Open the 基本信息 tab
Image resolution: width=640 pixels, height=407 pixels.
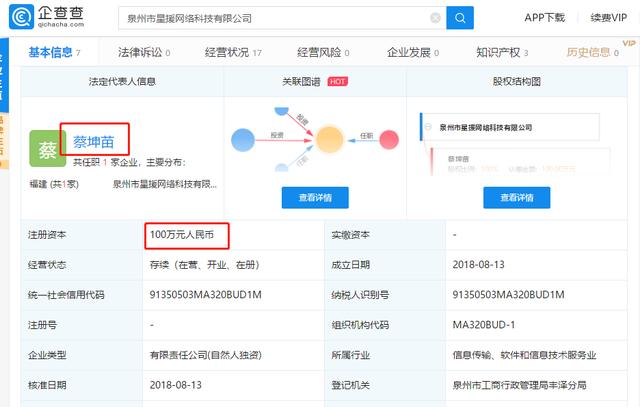54,52
